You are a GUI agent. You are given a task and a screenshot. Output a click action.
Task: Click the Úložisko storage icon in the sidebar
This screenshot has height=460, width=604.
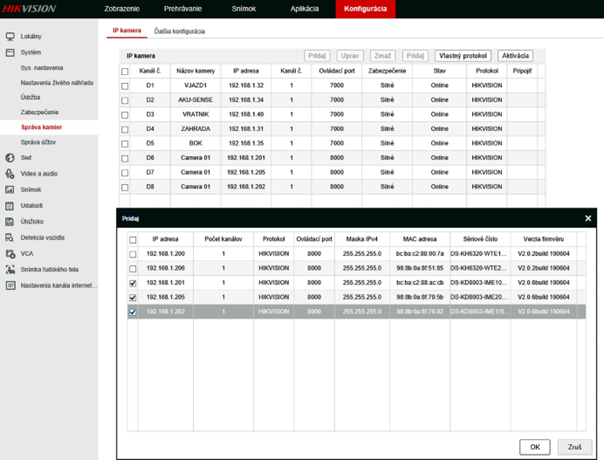[10, 221]
